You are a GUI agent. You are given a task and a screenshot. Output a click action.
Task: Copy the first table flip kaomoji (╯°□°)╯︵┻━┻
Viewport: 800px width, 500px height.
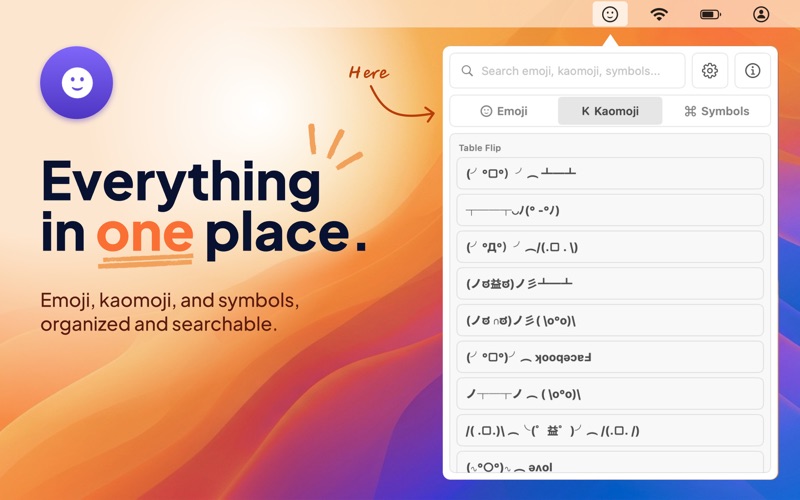click(610, 173)
